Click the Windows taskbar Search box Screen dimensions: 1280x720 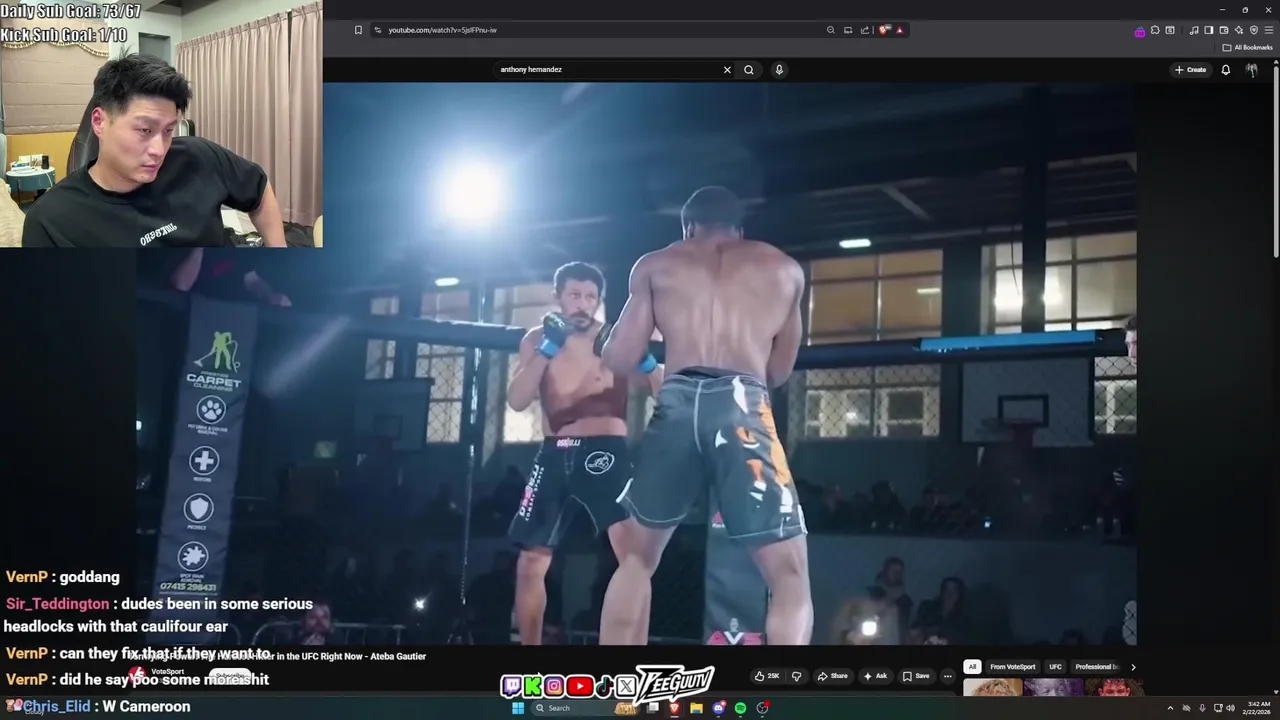585,708
